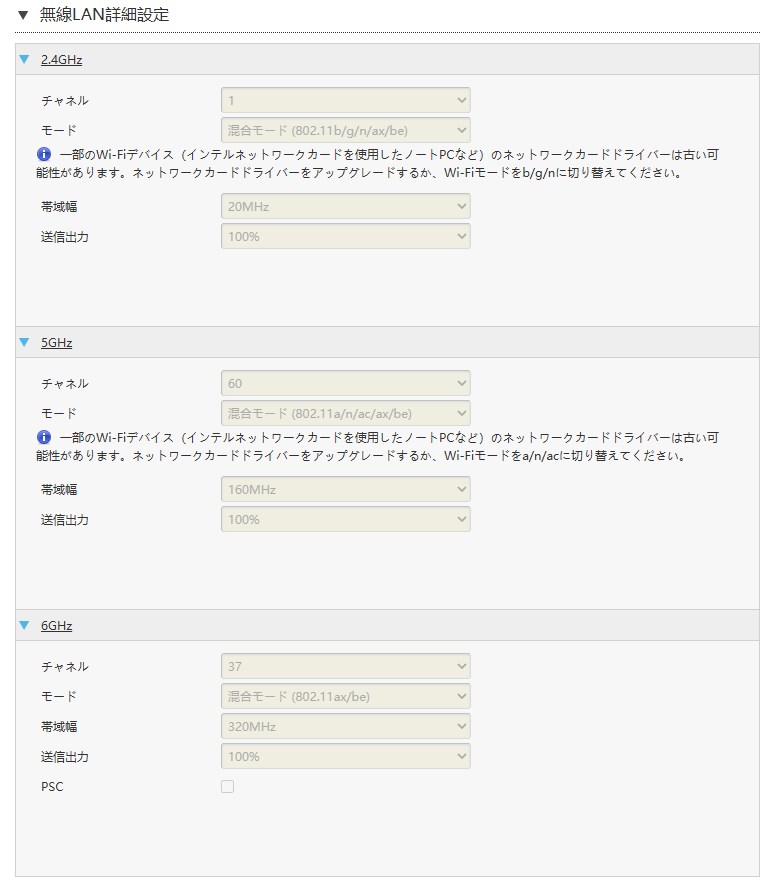Enable the PSC checkbox

[x=227, y=787]
